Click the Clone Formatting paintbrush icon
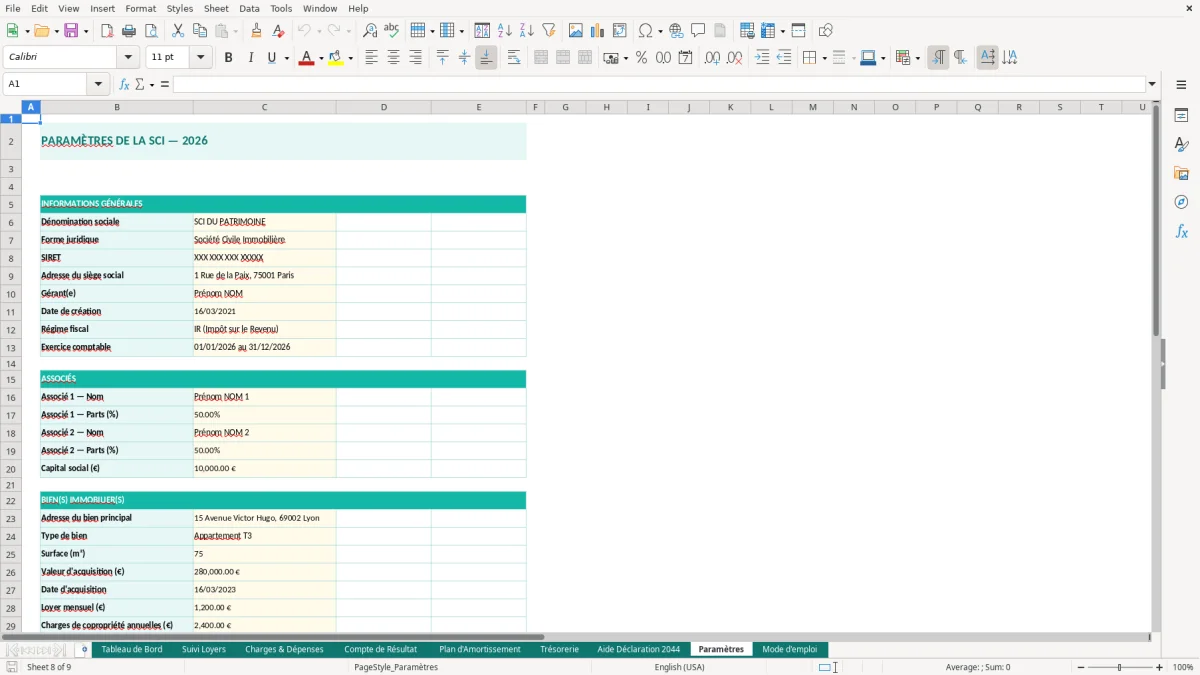 [257, 31]
